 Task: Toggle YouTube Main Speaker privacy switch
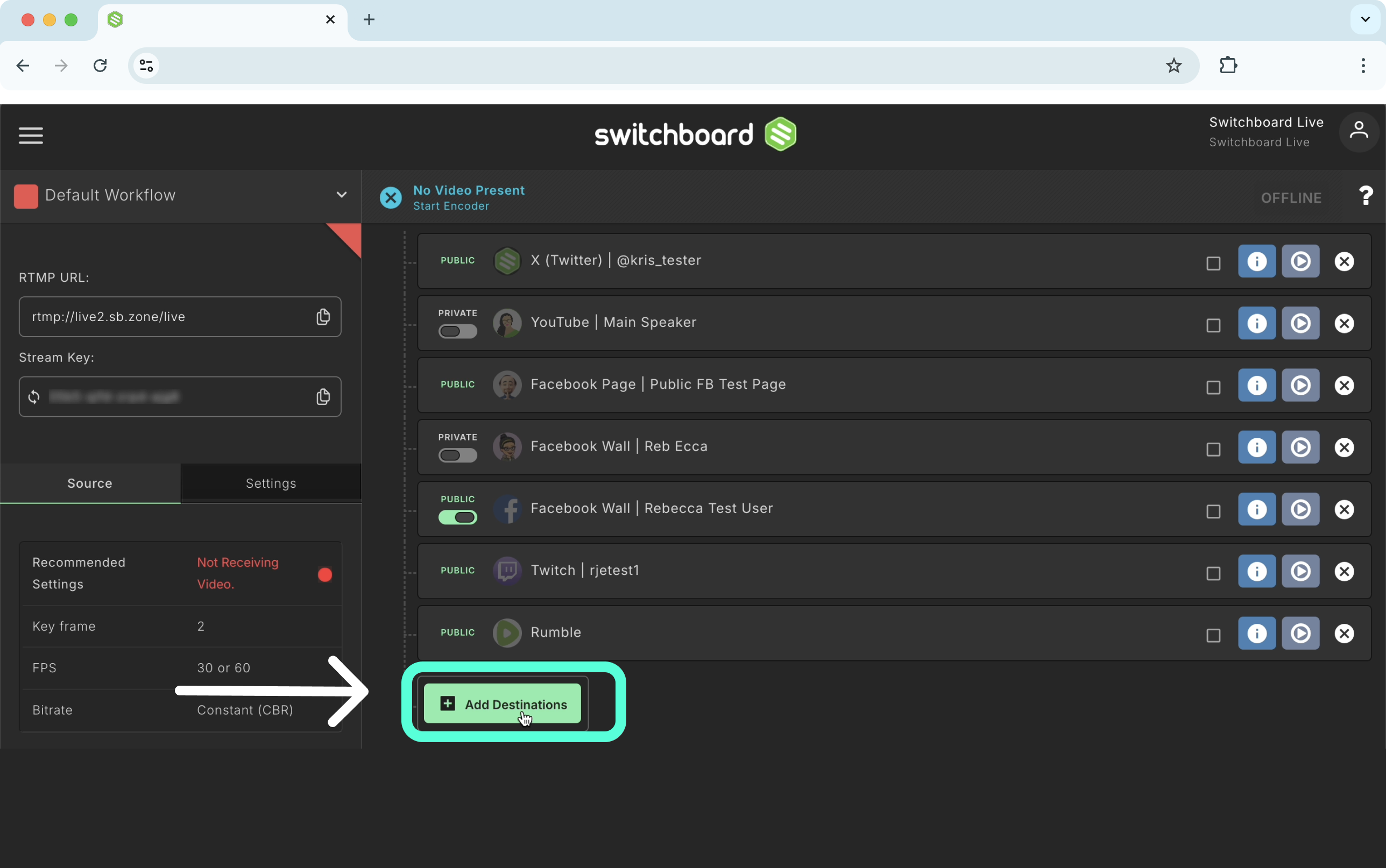(457, 331)
